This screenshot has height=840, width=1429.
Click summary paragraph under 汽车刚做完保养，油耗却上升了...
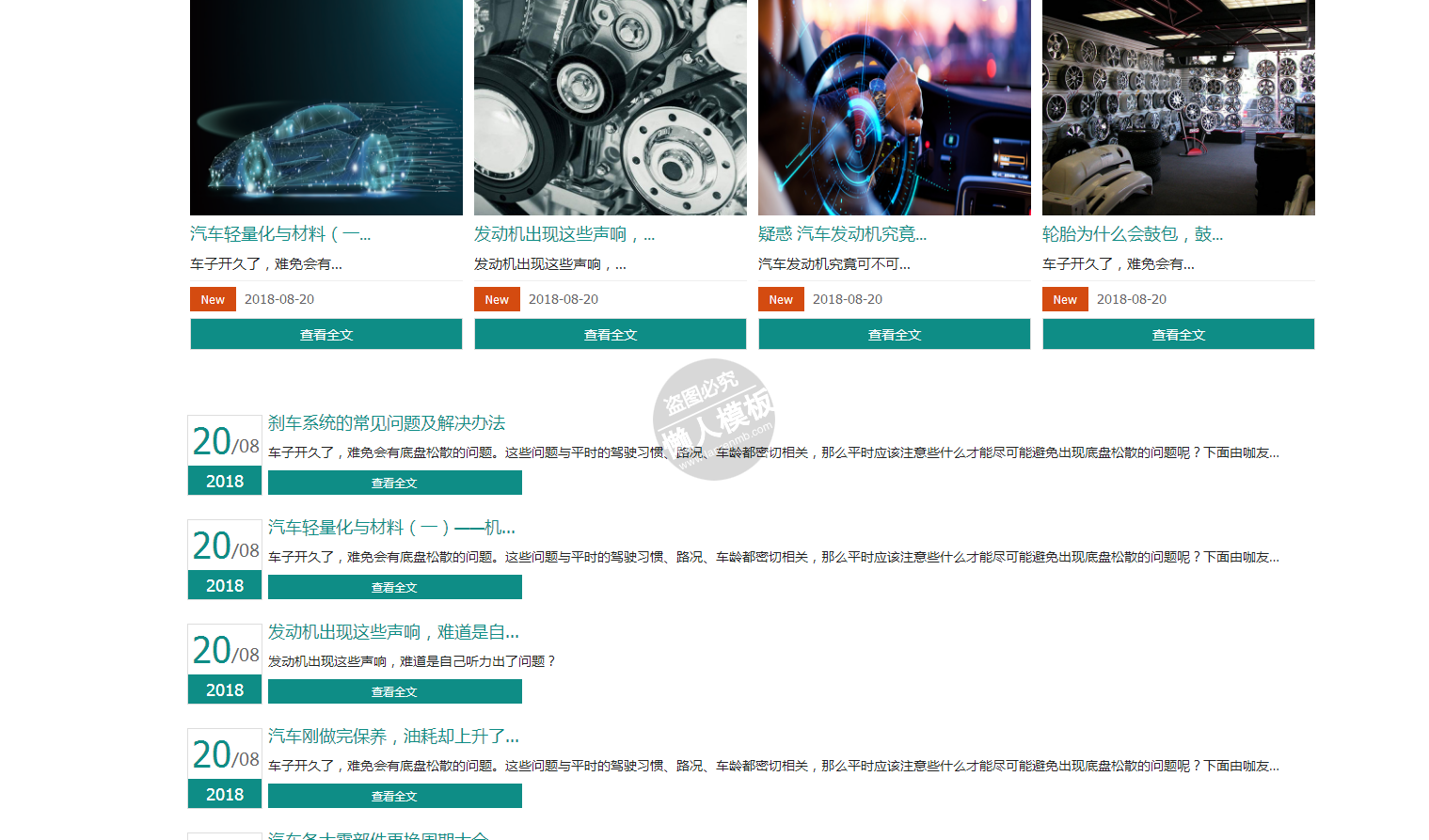773,766
